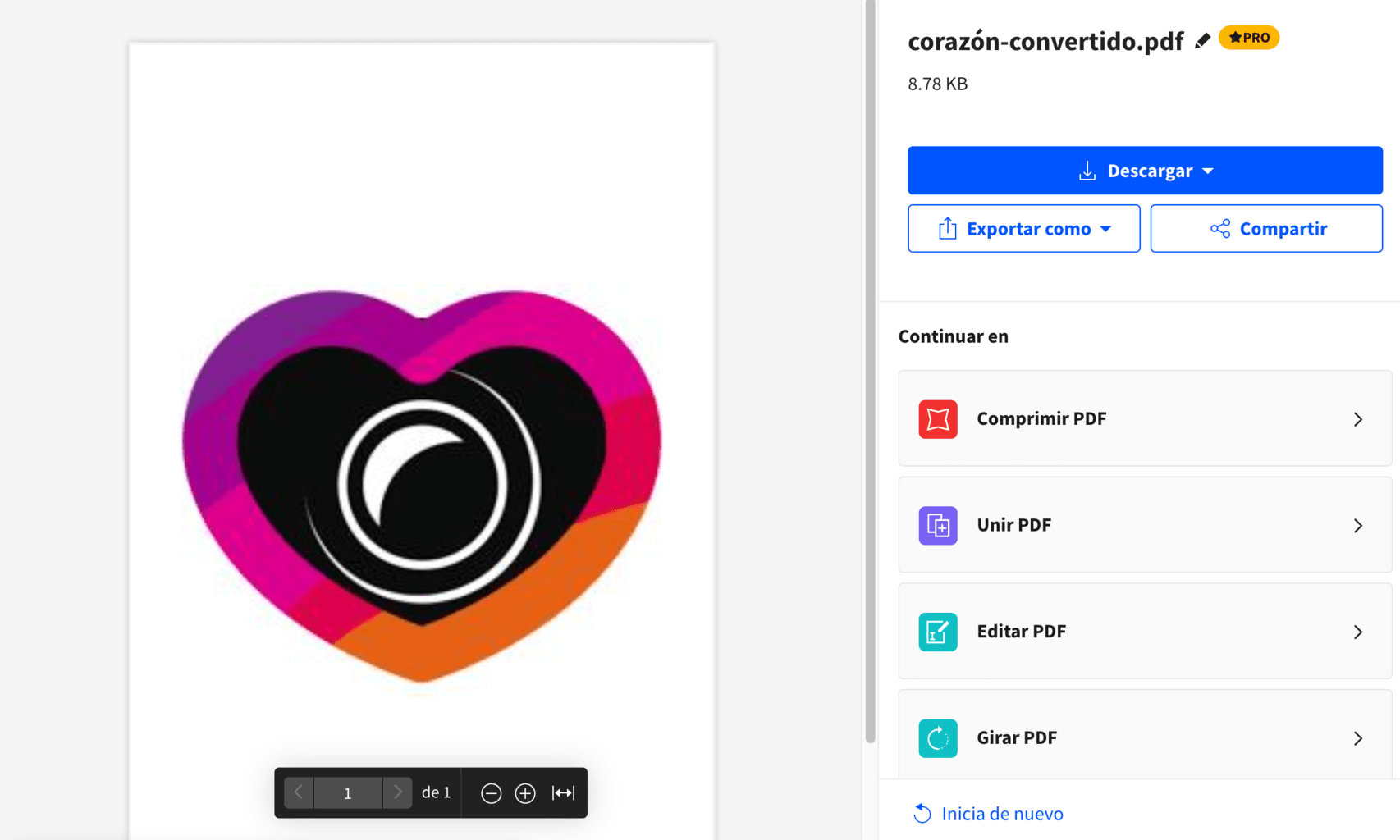Click the corazón-convertido.pdf filename
The width and height of the screenshot is (1400, 840).
[1045, 41]
